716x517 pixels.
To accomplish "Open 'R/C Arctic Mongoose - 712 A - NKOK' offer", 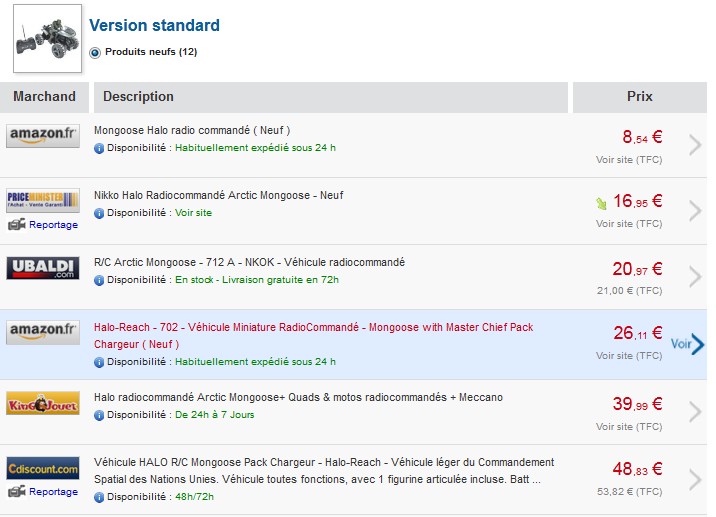I will pos(249,263).
